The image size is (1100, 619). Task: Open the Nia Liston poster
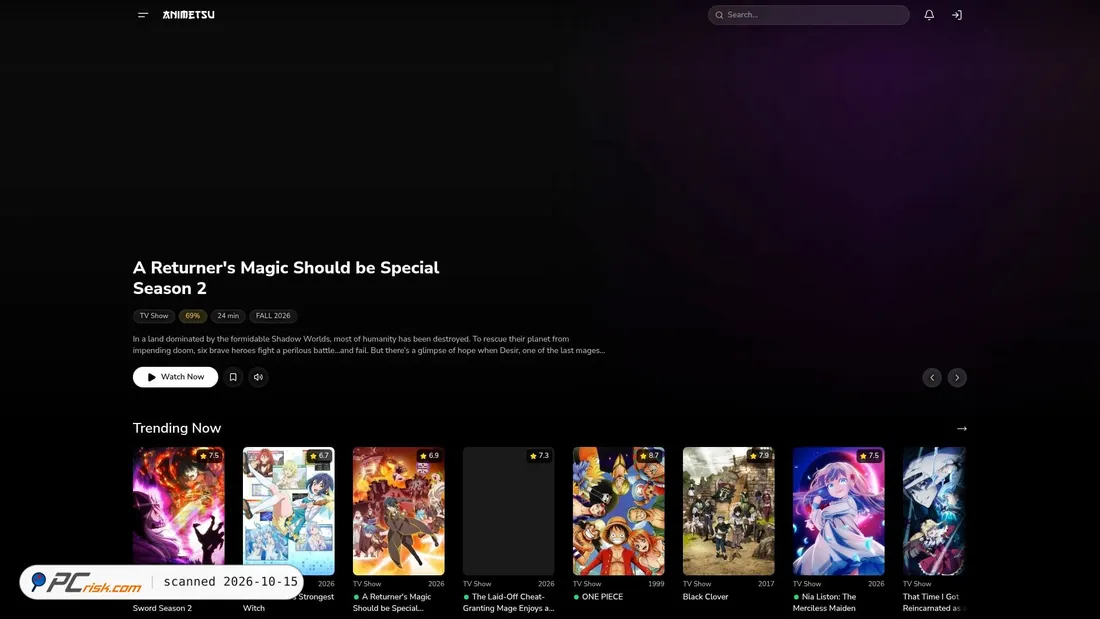click(838, 511)
